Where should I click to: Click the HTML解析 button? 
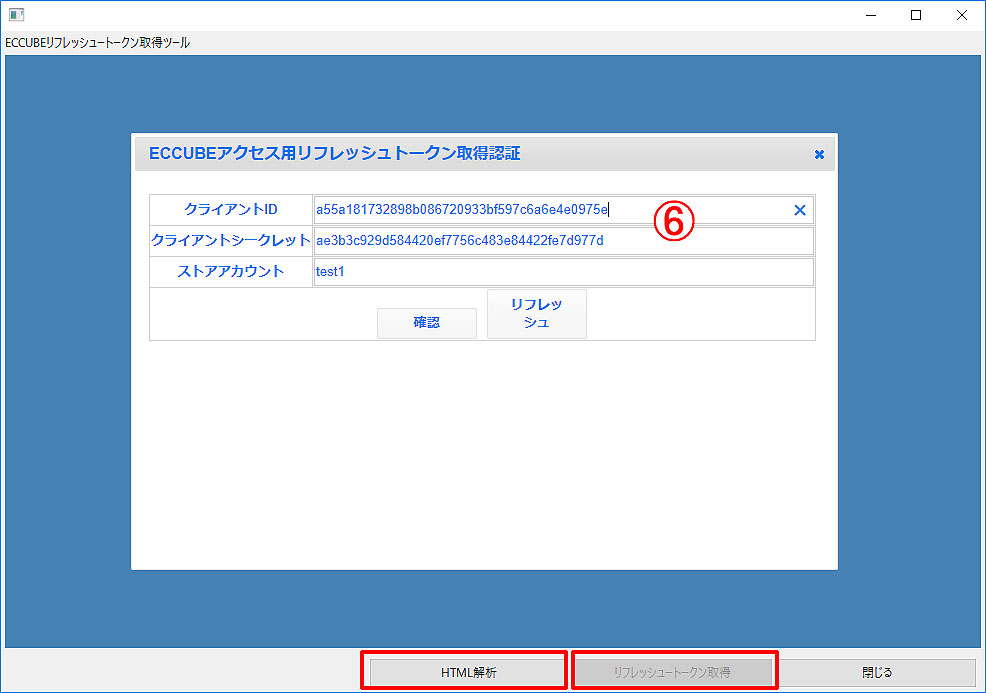(468, 672)
